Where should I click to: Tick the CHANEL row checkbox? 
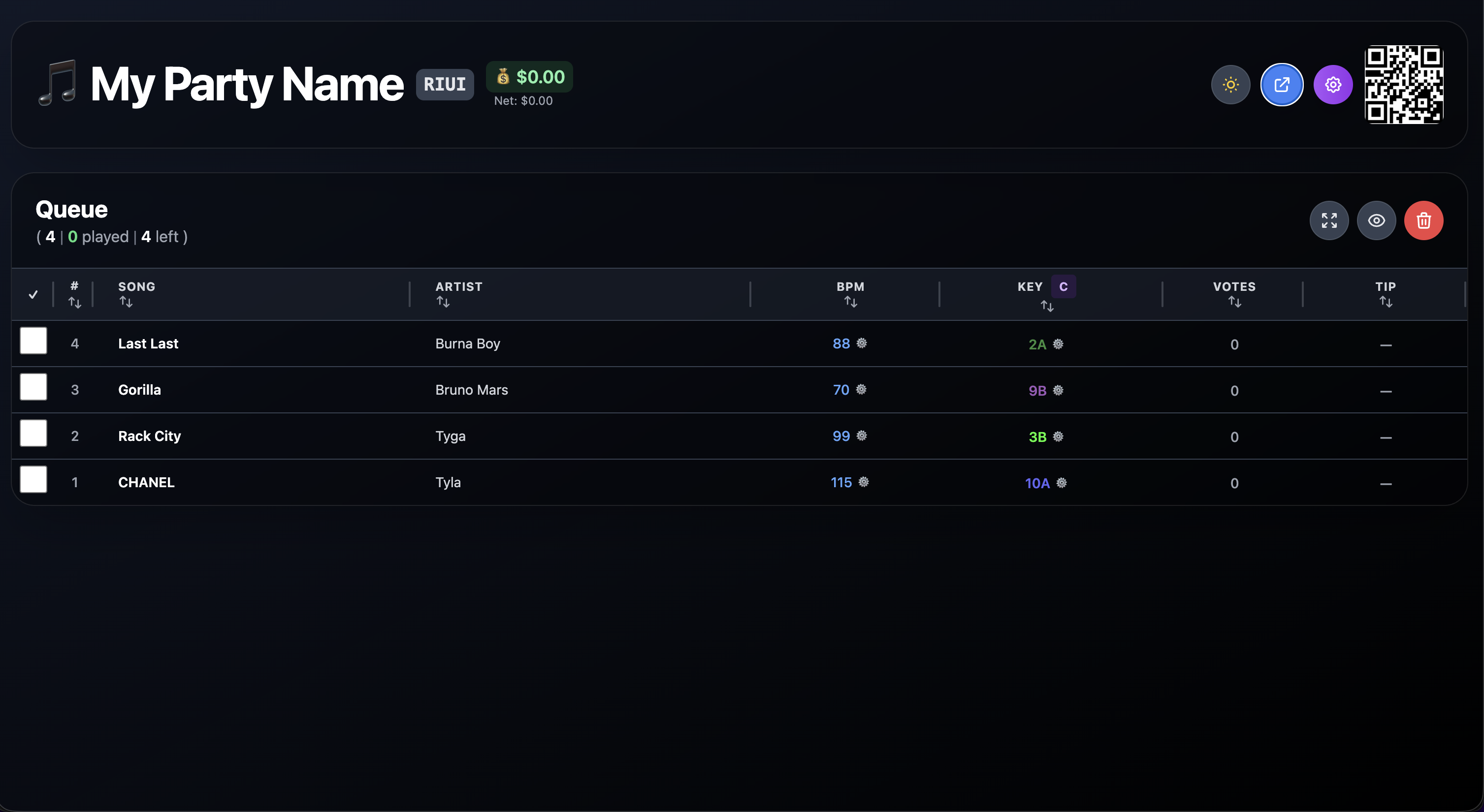pyautogui.click(x=33, y=480)
